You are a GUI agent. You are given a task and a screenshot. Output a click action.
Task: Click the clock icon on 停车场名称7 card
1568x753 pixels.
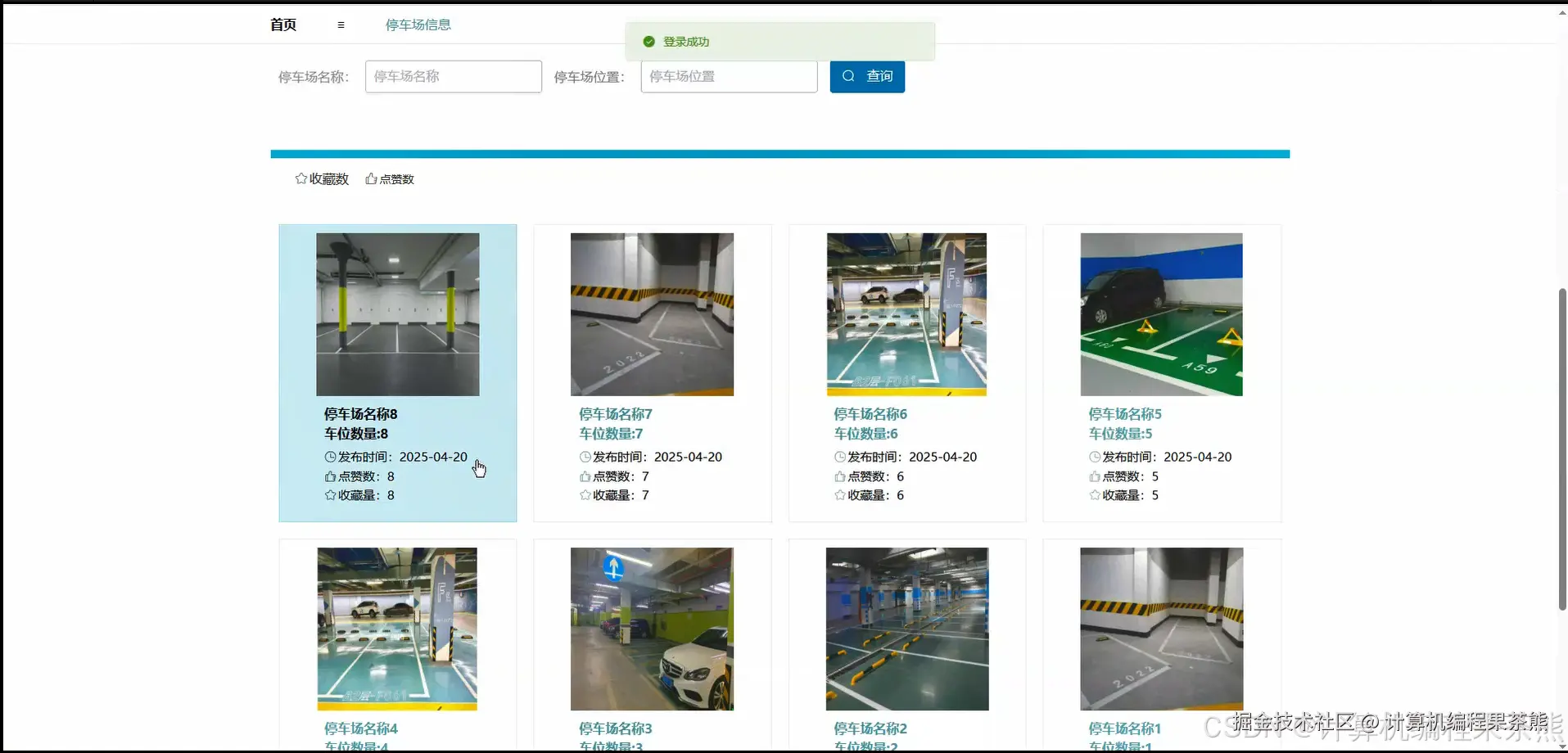585,457
